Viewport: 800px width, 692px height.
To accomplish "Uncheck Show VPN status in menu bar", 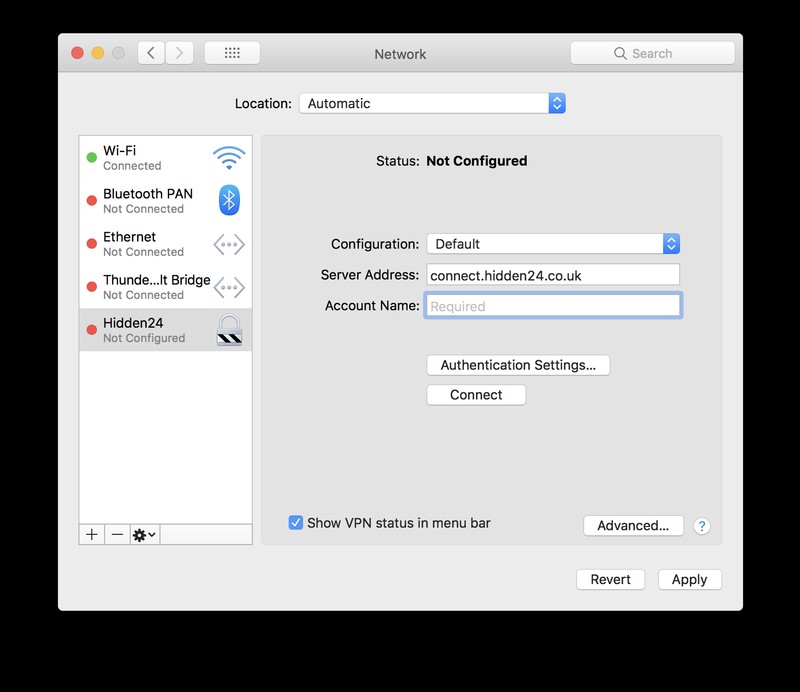I will click(295, 523).
